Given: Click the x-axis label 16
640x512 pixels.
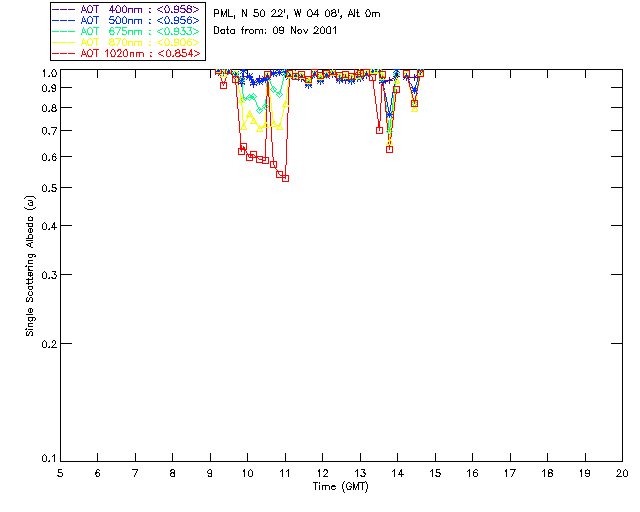Looking at the screenshot, I should tap(472, 473).
